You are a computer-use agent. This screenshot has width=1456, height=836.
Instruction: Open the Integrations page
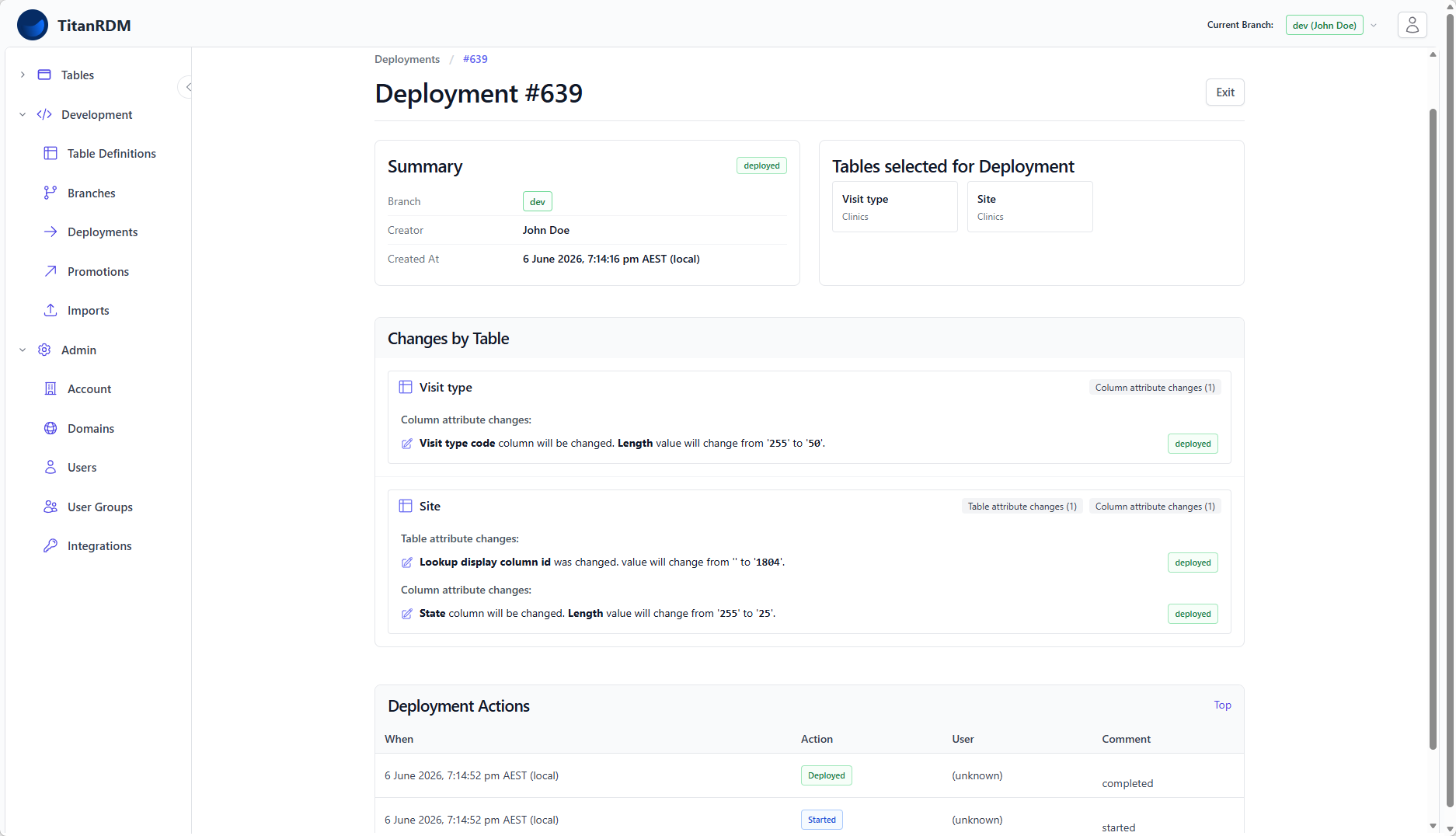99,545
